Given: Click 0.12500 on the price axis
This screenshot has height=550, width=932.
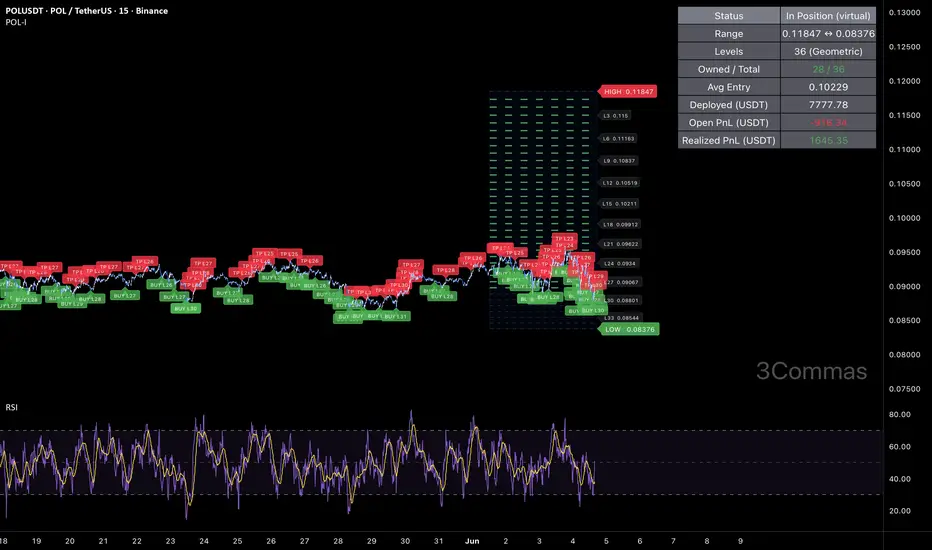Looking at the screenshot, I should [x=905, y=47].
